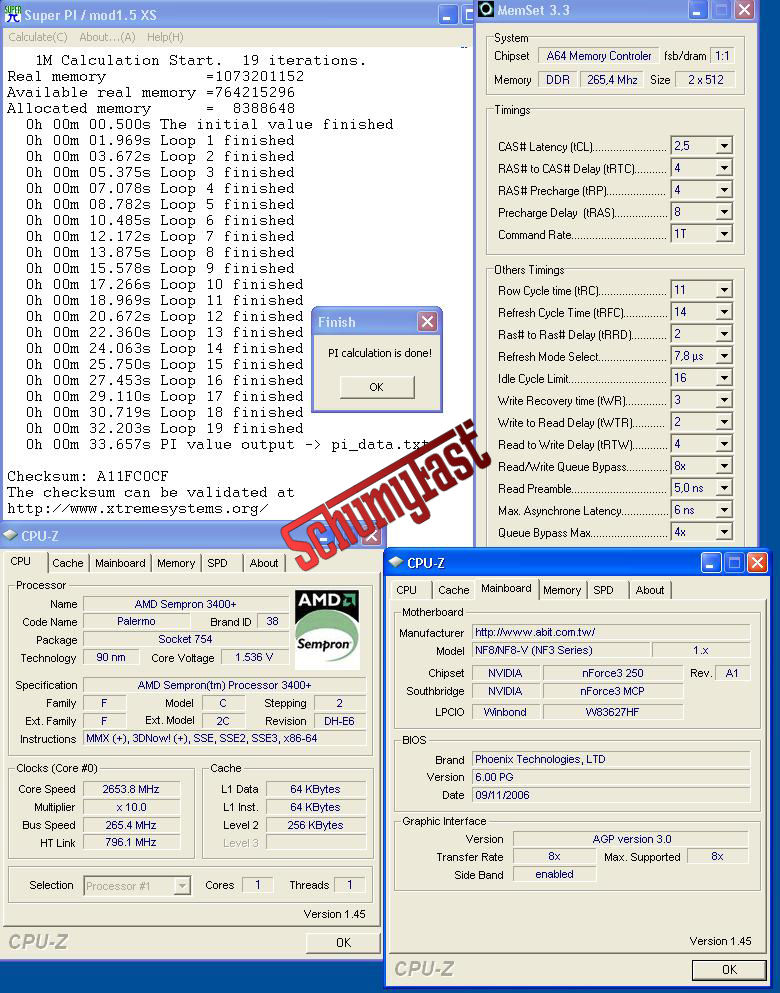Minimize the front CPU-Z Mainboard window
The image size is (780, 993).
711,562
